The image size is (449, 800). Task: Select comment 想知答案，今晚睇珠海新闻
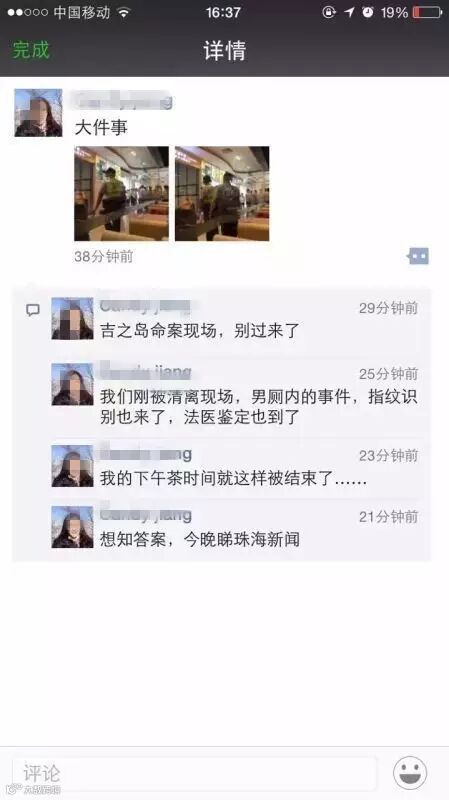pos(199,539)
